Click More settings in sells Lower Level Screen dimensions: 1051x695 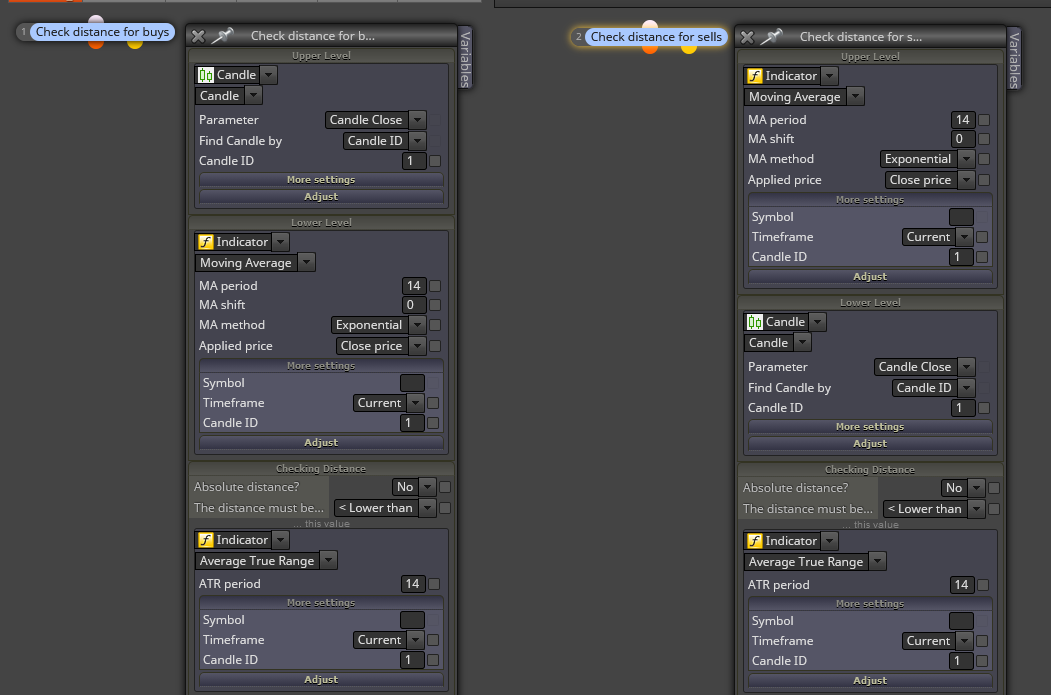pyautogui.click(x=870, y=427)
